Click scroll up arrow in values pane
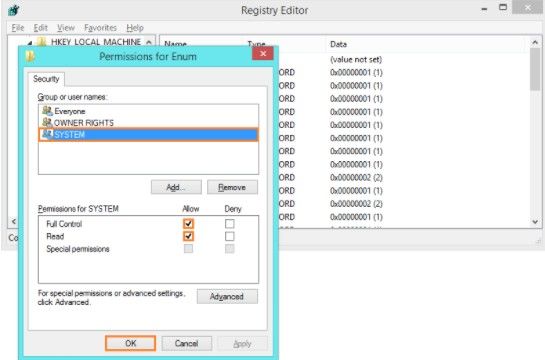Screen dimensions: 545x360 coord(535,42)
